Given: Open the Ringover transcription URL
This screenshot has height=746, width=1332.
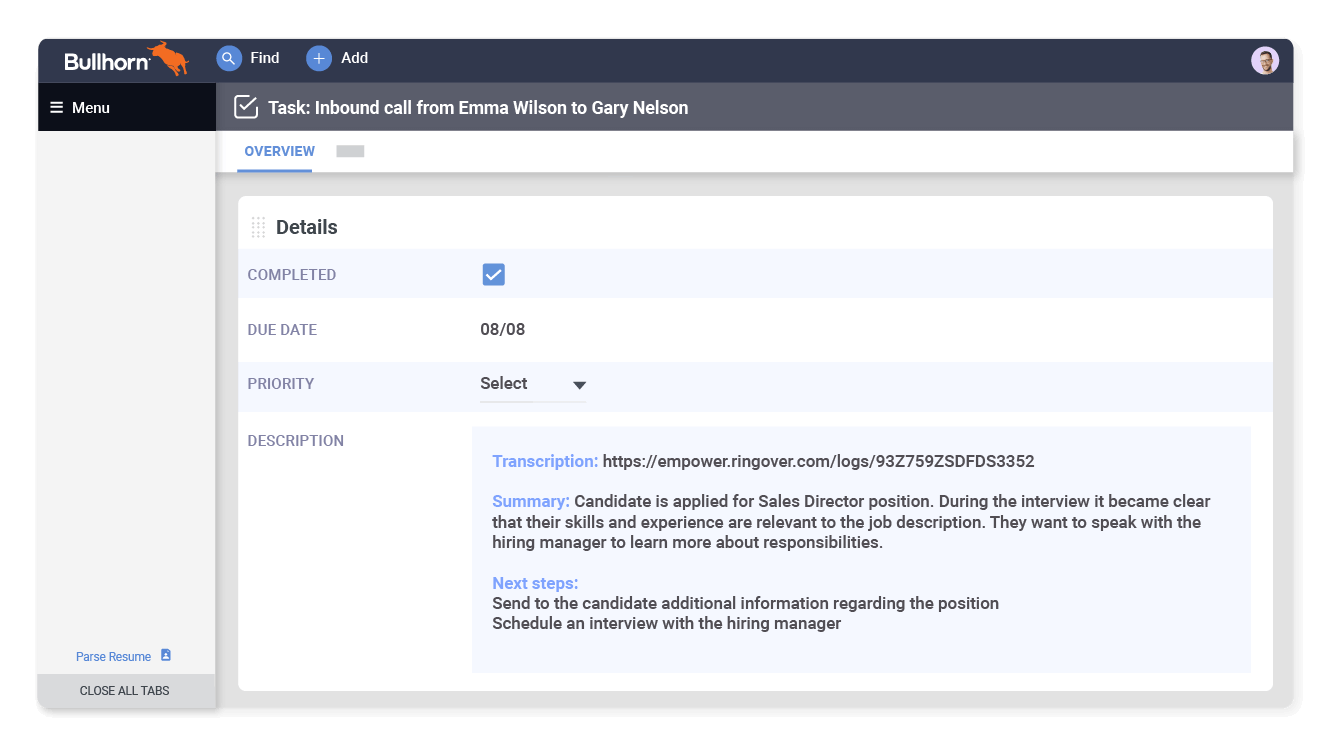Looking at the screenshot, I should 818,461.
